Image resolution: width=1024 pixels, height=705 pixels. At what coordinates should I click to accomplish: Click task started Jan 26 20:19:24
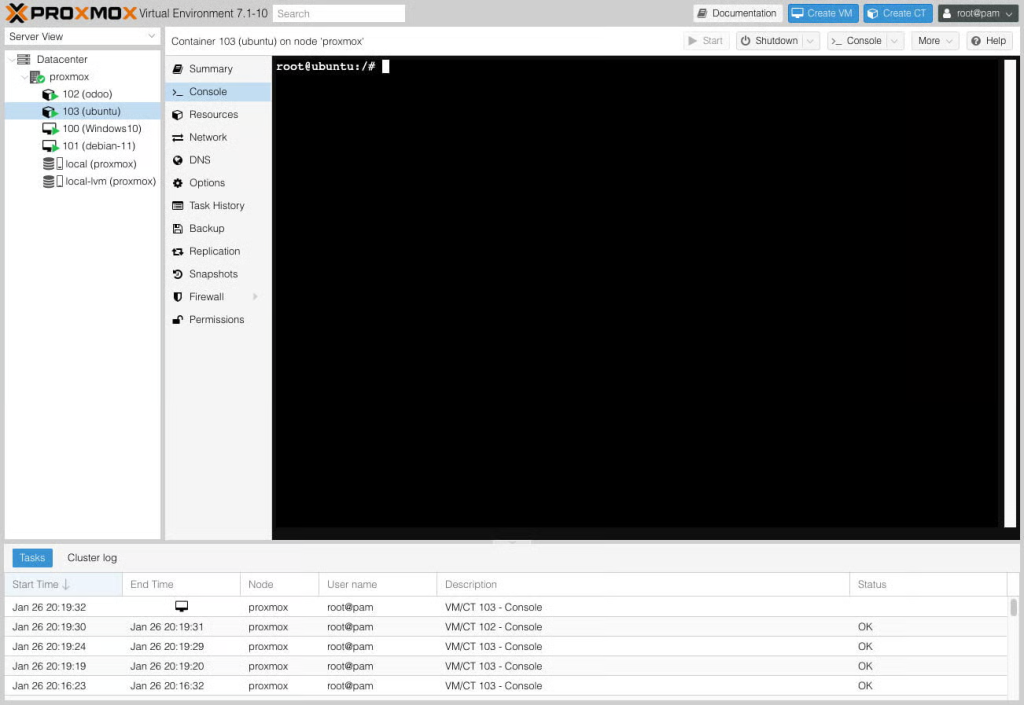click(x=507, y=646)
